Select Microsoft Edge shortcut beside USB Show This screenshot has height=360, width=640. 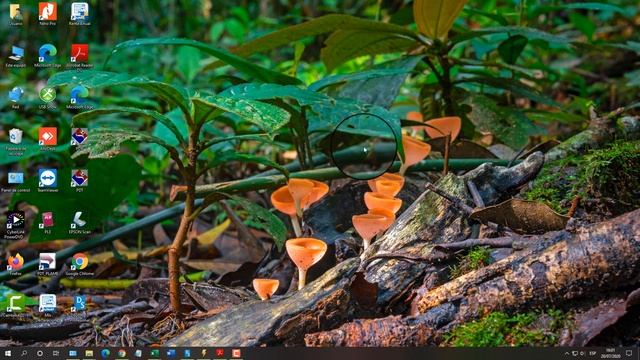coord(80,98)
